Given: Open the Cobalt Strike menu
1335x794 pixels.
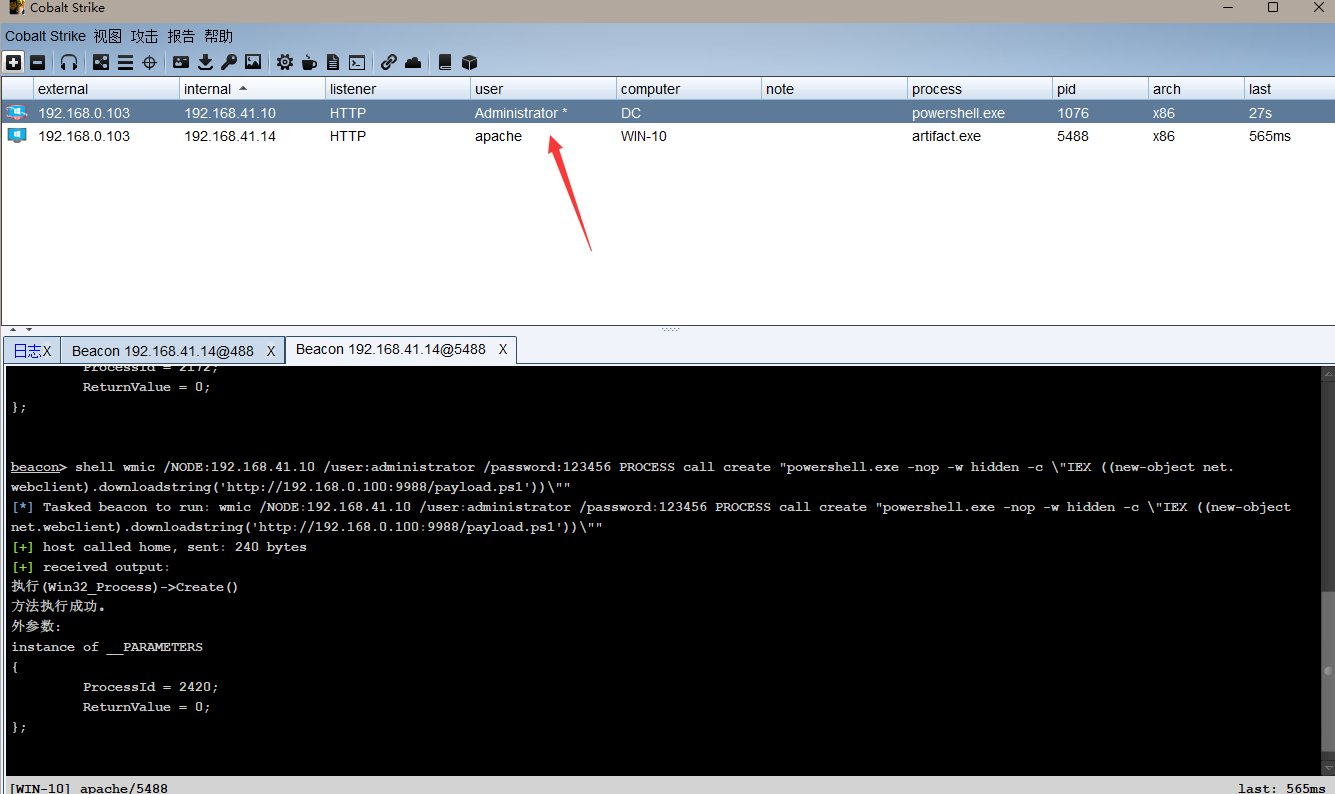Looking at the screenshot, I should [x=46, y=36].
